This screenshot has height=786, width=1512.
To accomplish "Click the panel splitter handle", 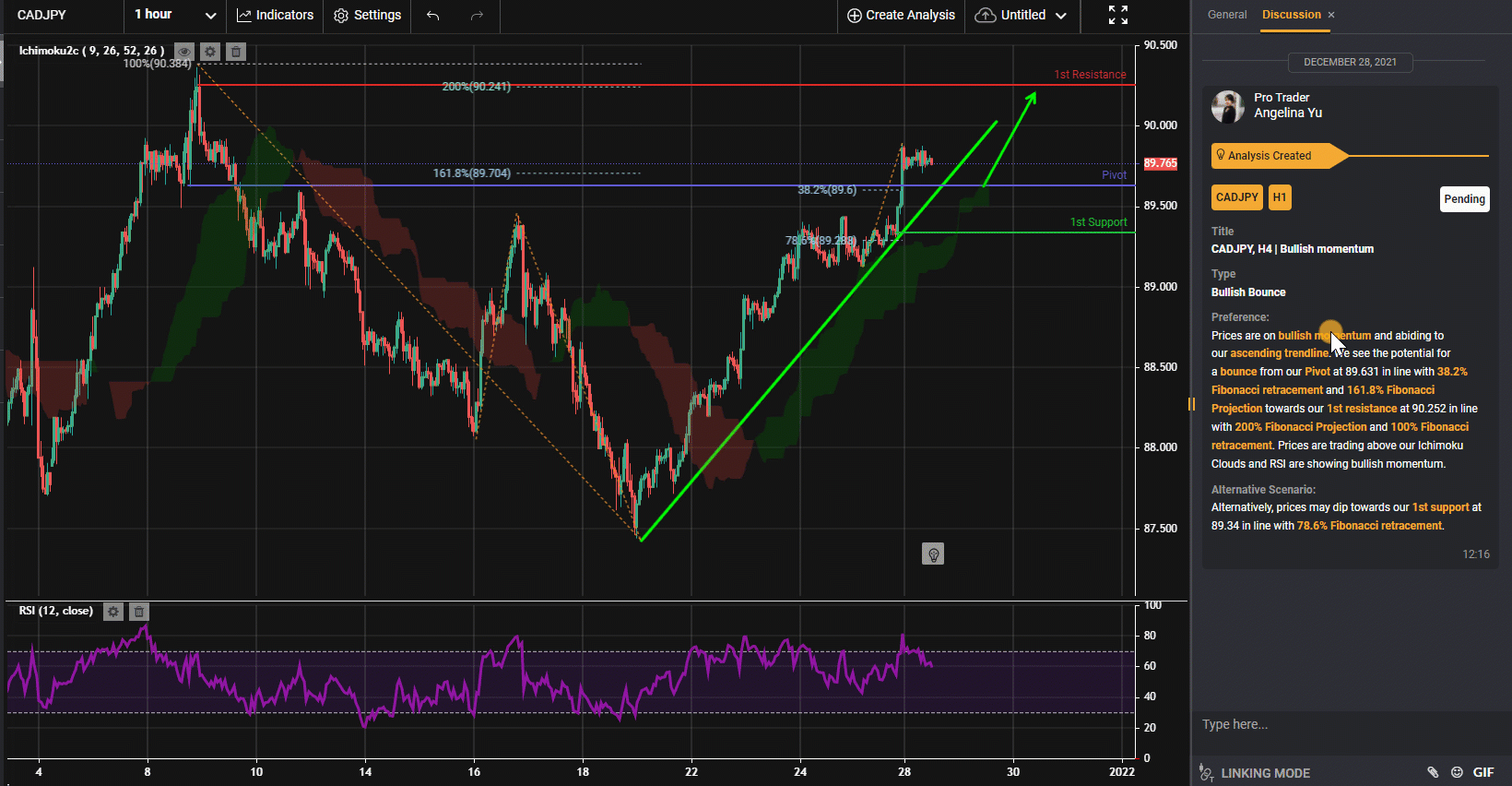I will point(1191,404).
